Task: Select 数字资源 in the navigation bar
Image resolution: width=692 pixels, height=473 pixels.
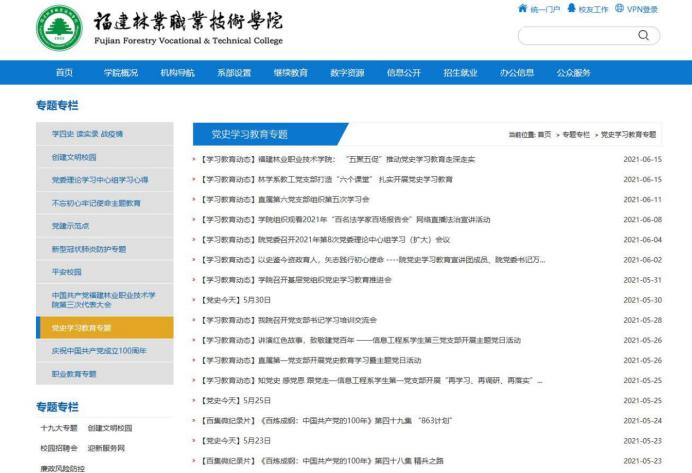Action: (346, 72)
